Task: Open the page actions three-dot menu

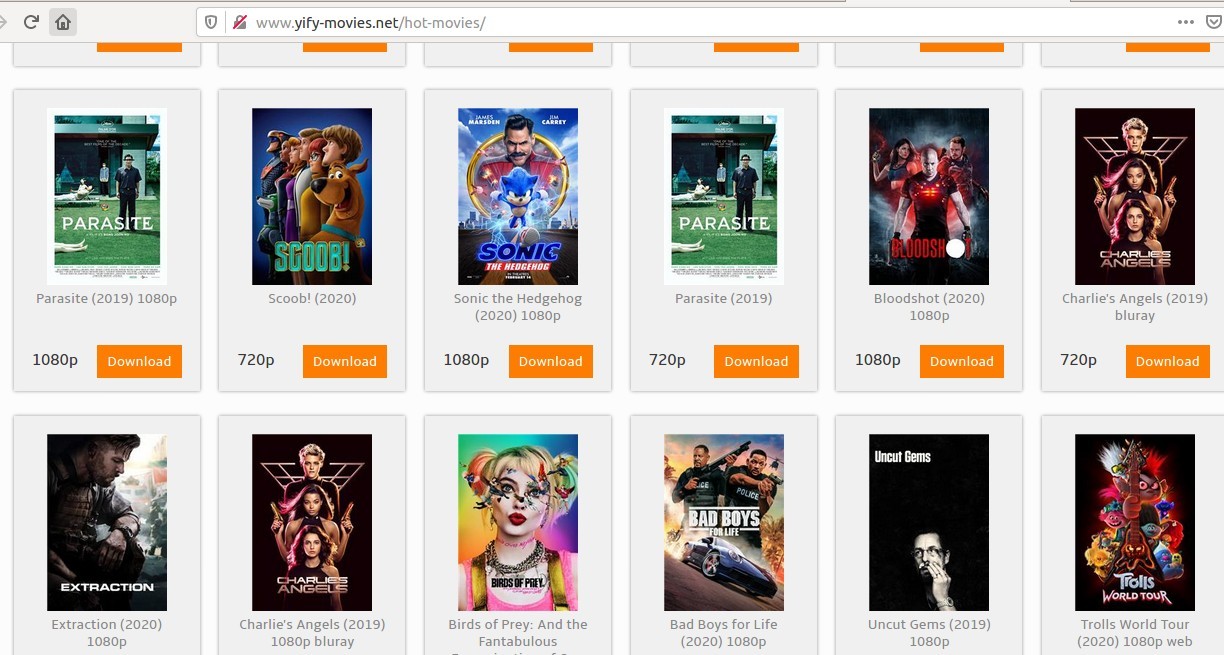Action: coord(1186,22)
